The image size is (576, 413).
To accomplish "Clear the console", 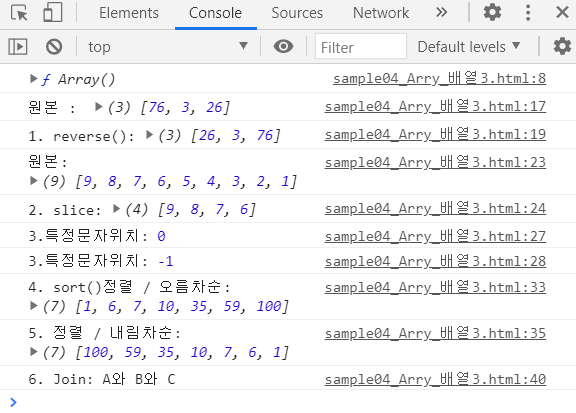I will click(54, 47).
